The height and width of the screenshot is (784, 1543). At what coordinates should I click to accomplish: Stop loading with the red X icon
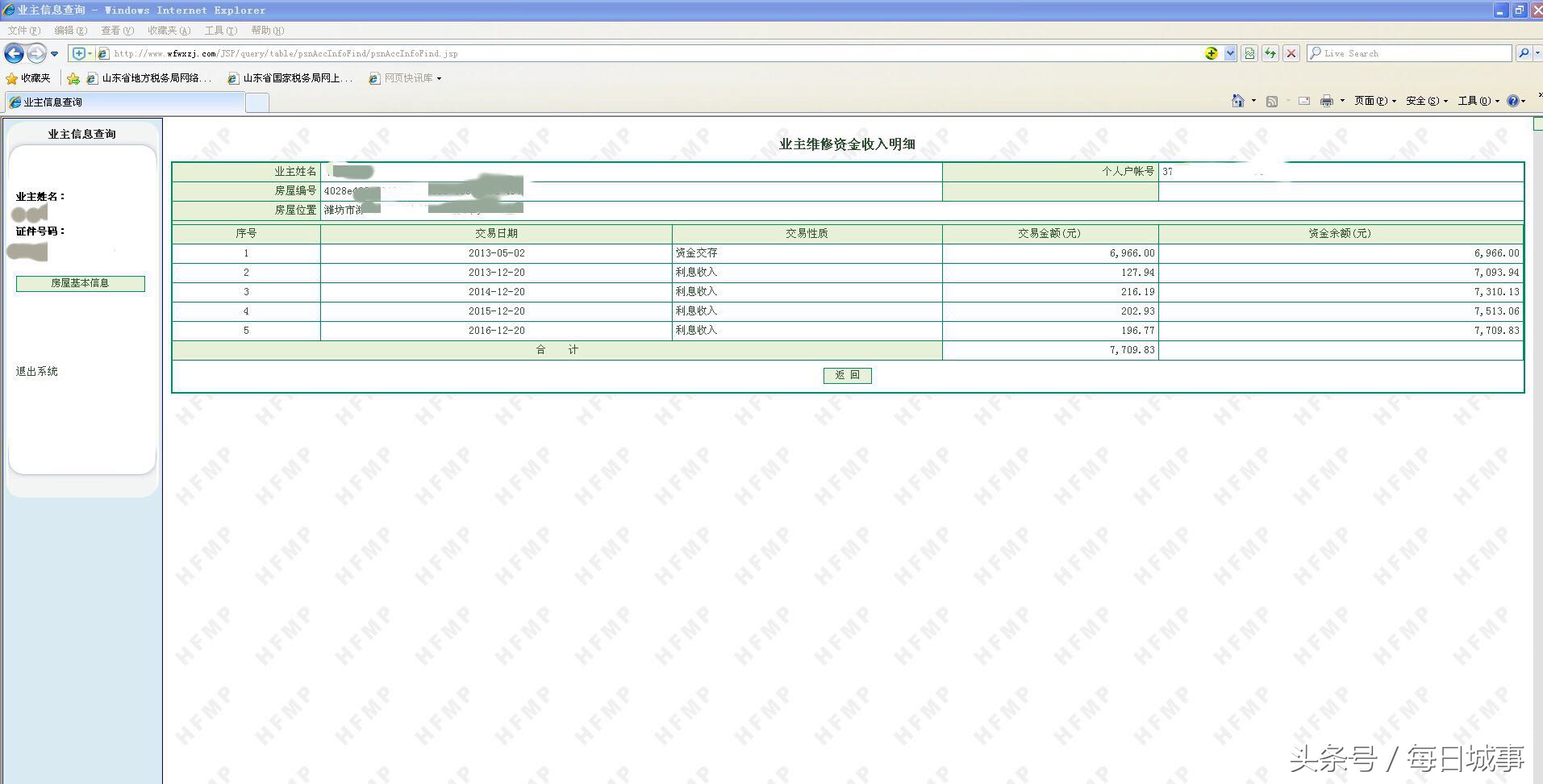(x=1291, y=53)
